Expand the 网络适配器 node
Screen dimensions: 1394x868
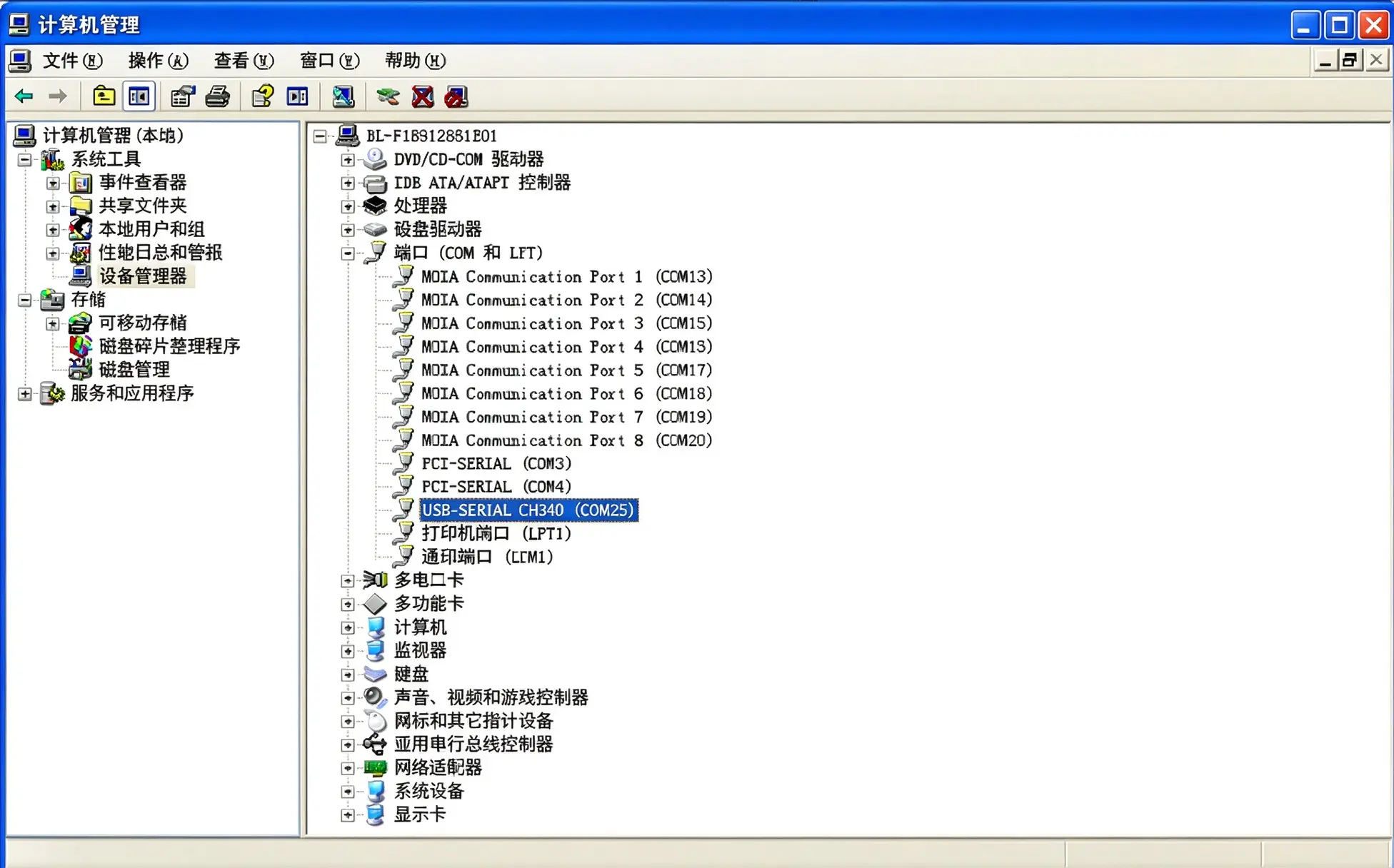(348, 769)
